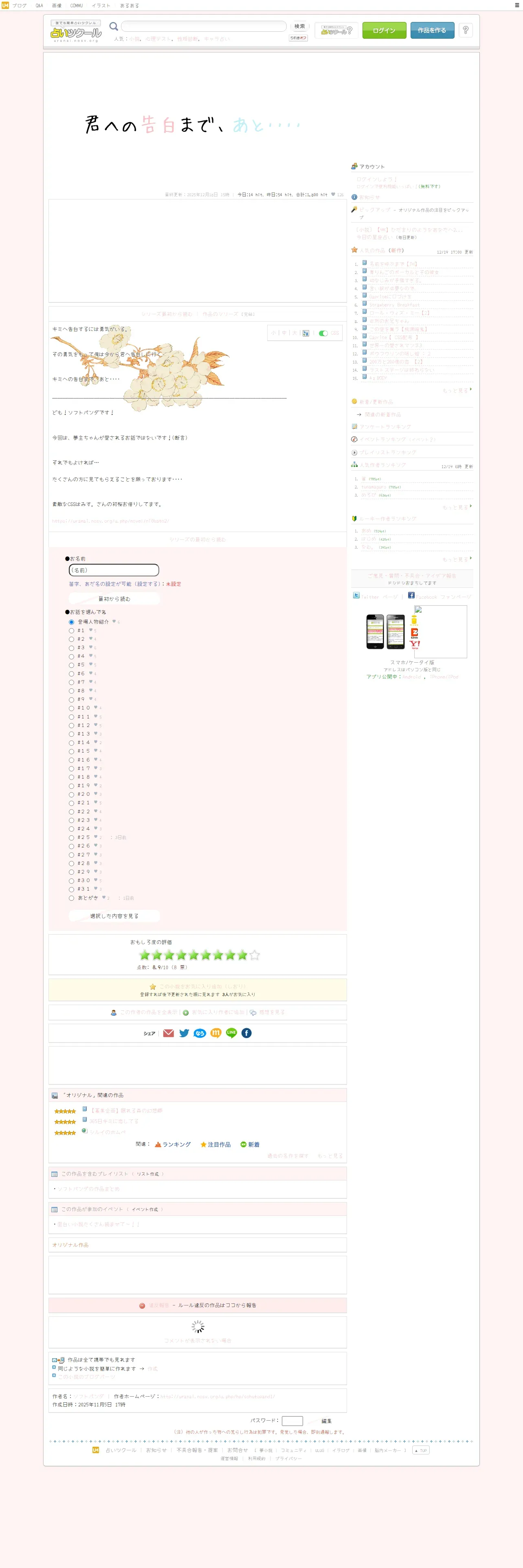Click the violation report red icon
Viewport: 523px width, 1568px height.
142,1305
